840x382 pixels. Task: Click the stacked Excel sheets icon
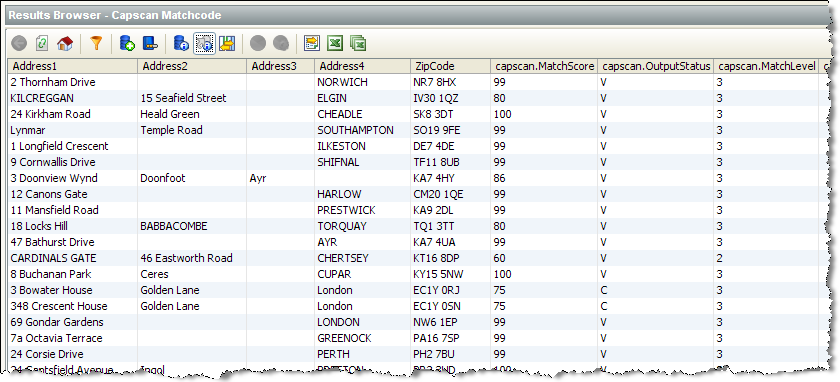point(358,43)
